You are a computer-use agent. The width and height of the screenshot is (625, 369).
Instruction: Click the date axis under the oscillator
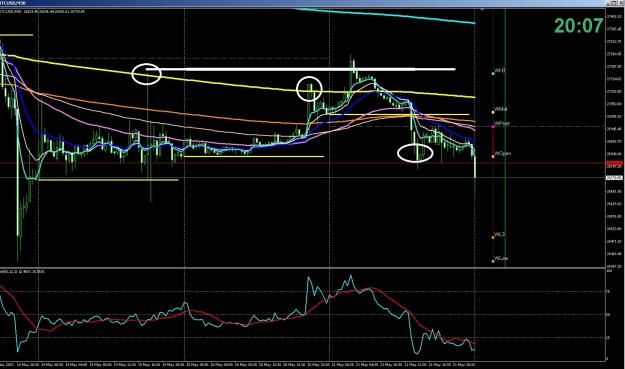[x=238, y=365]
